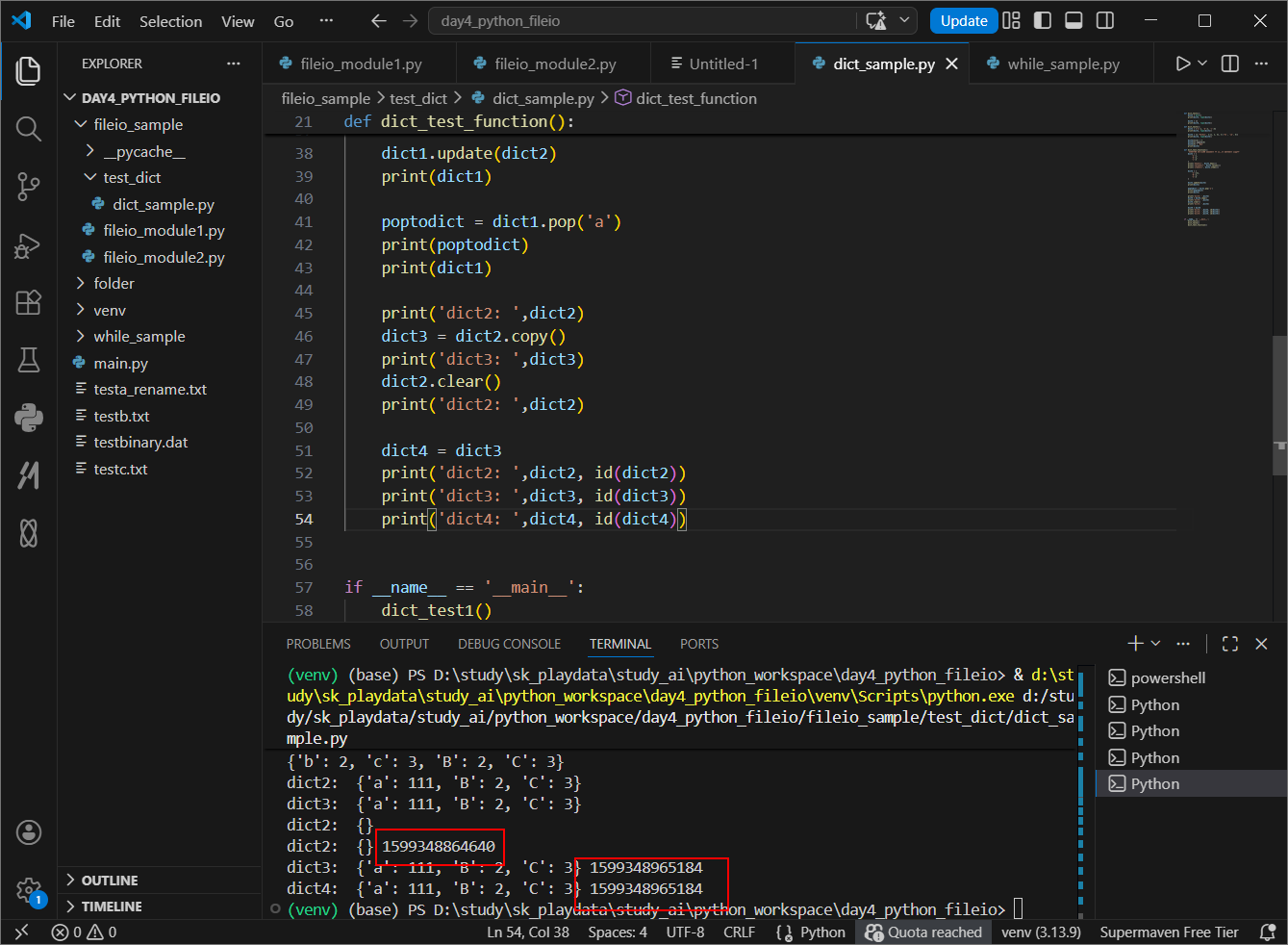This screenshot has height=945, width=1288.
Task: Close the terminal panel
Action: [1261, 644]
